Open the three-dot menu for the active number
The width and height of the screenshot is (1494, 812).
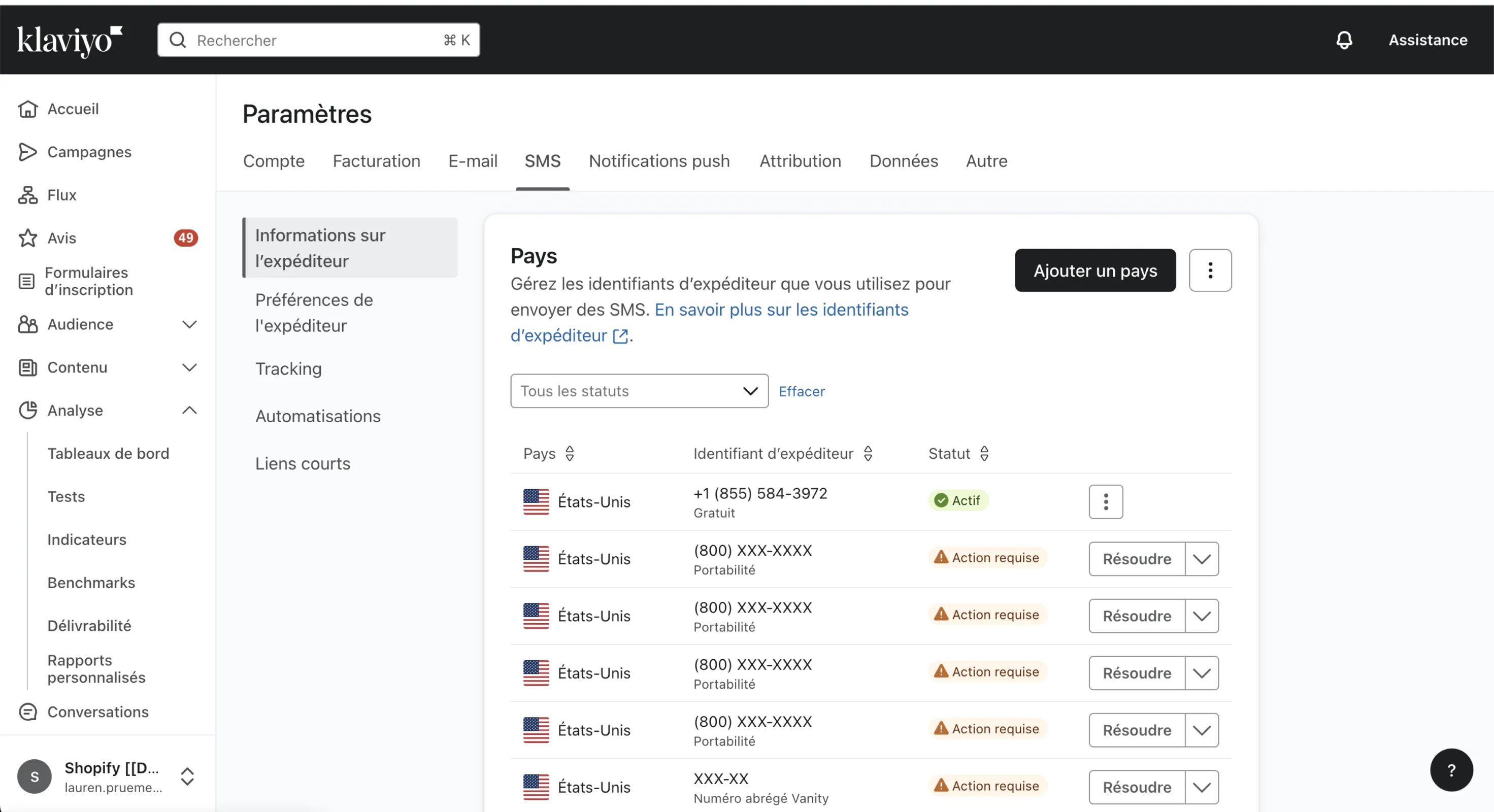(1106, 502)
